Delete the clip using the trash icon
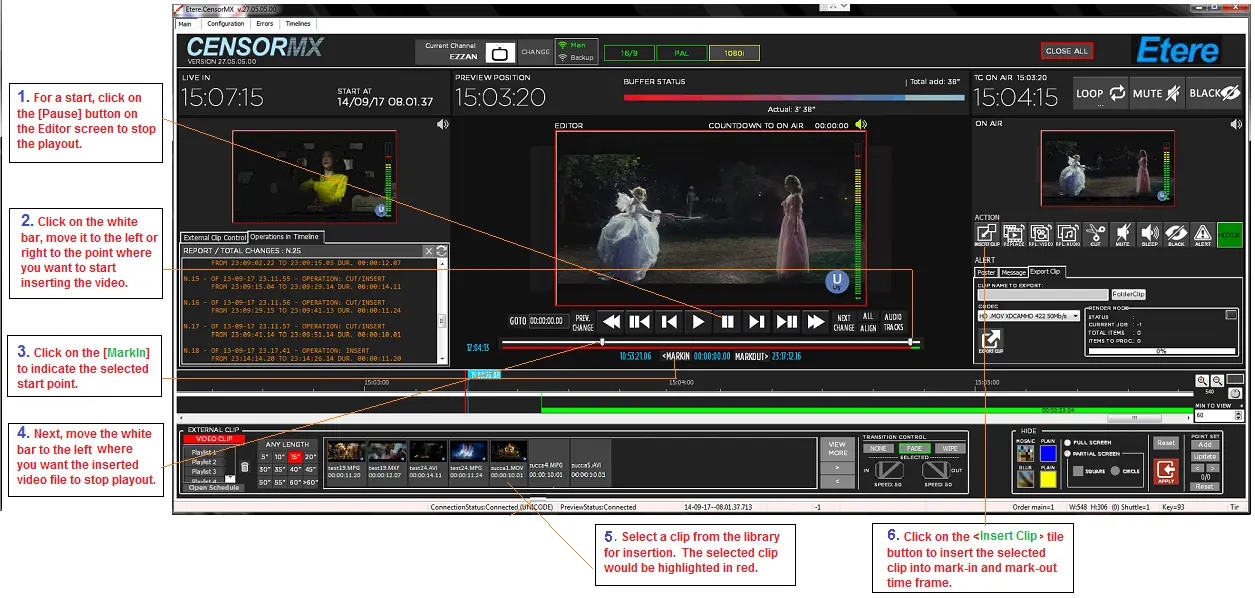Screen dimensions: 1255x598 pos(245,467)
